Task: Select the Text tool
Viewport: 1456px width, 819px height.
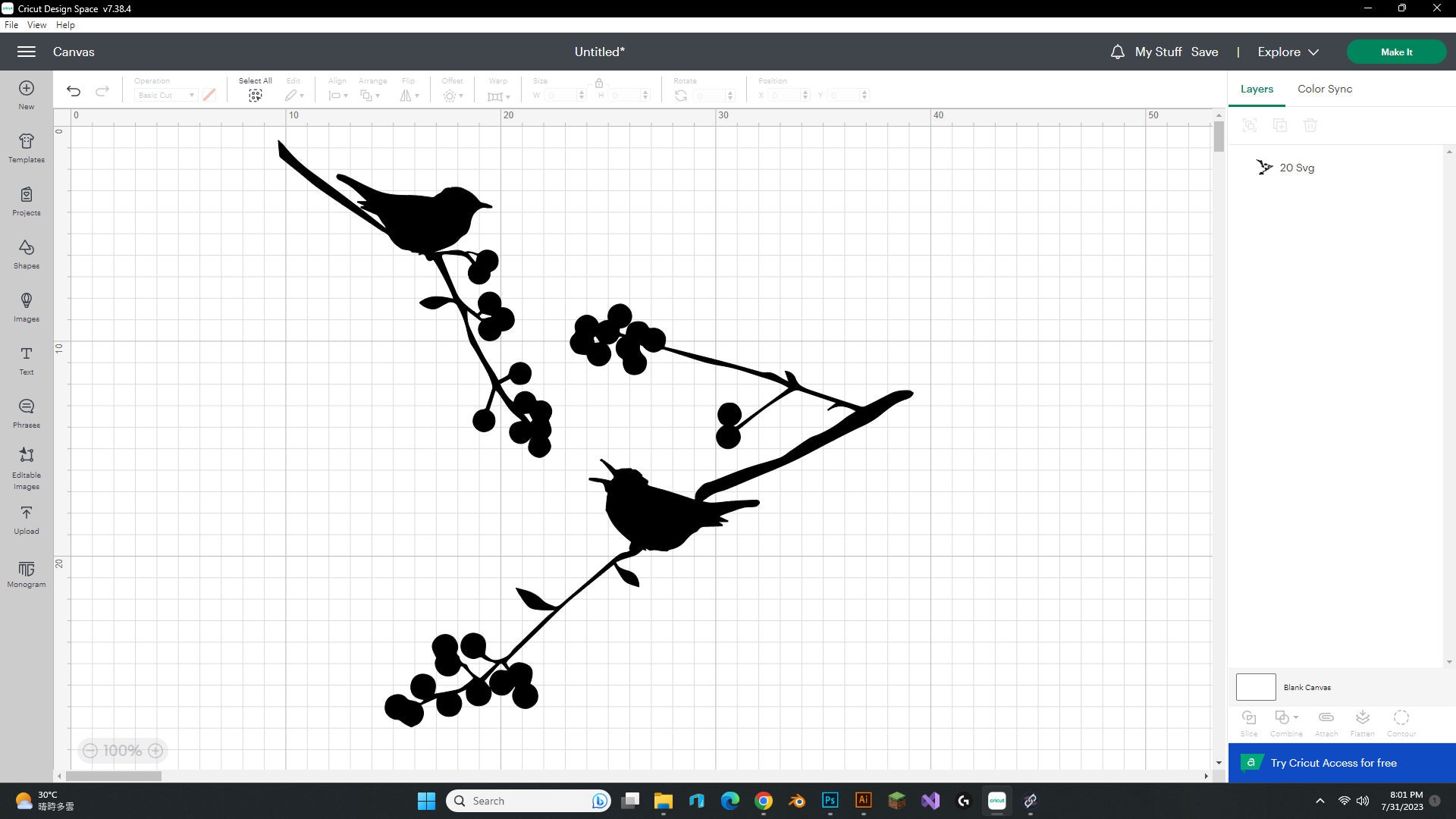Action: pos(26,360)
